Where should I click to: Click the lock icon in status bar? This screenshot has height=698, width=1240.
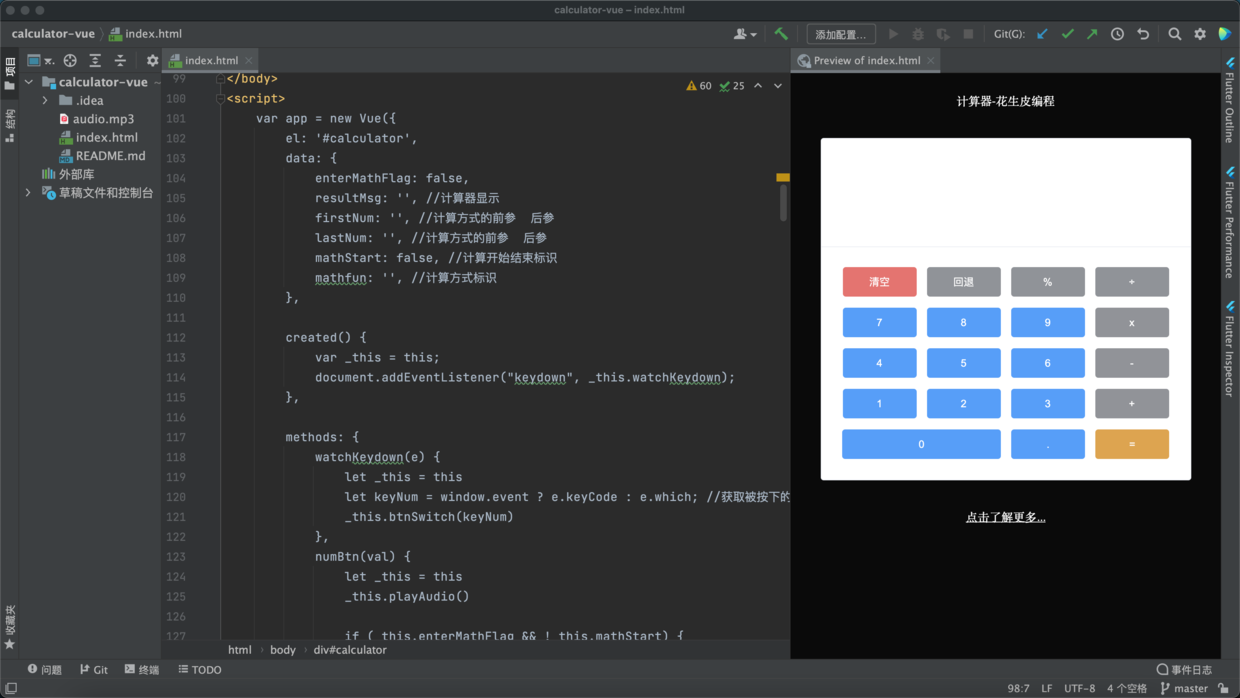pos(1224,688)
